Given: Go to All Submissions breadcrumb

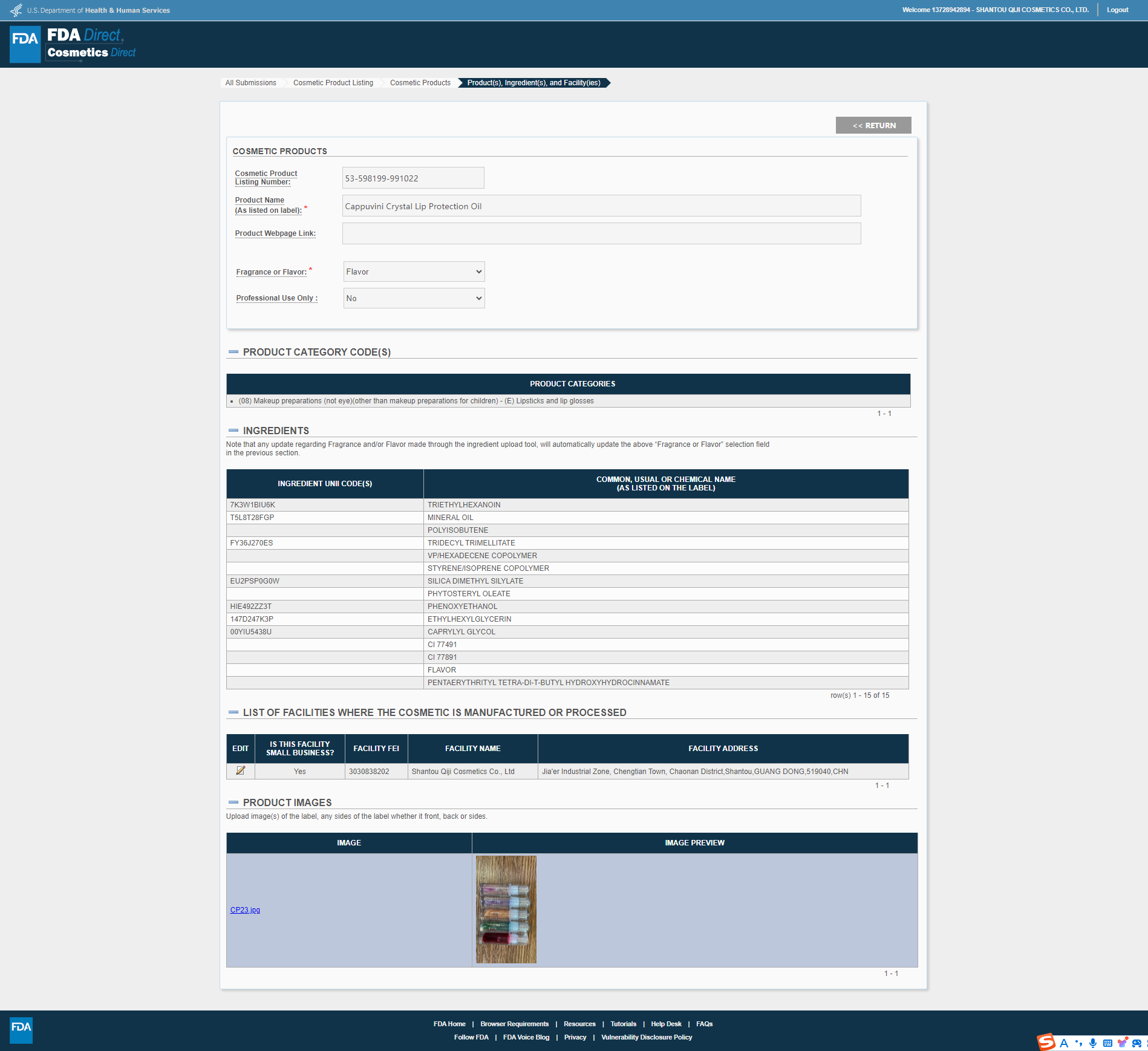Looking at the screenshot, I should point(250,83).
